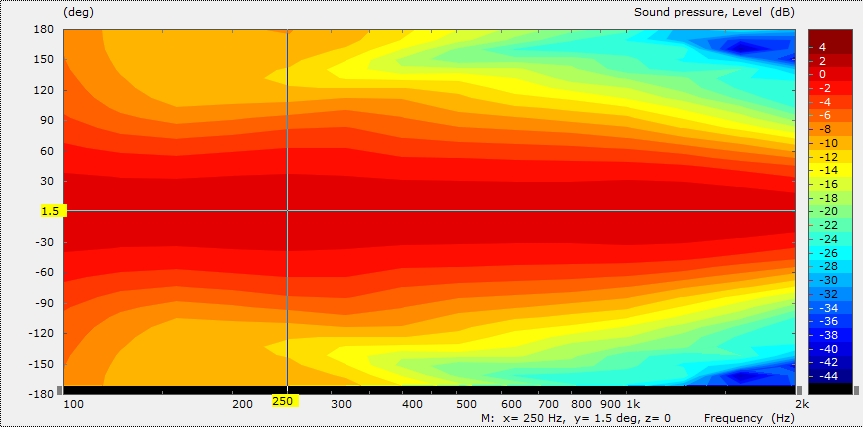
Task: Pick the -44 dB dark blue color band
Action: tap(829, 376)
